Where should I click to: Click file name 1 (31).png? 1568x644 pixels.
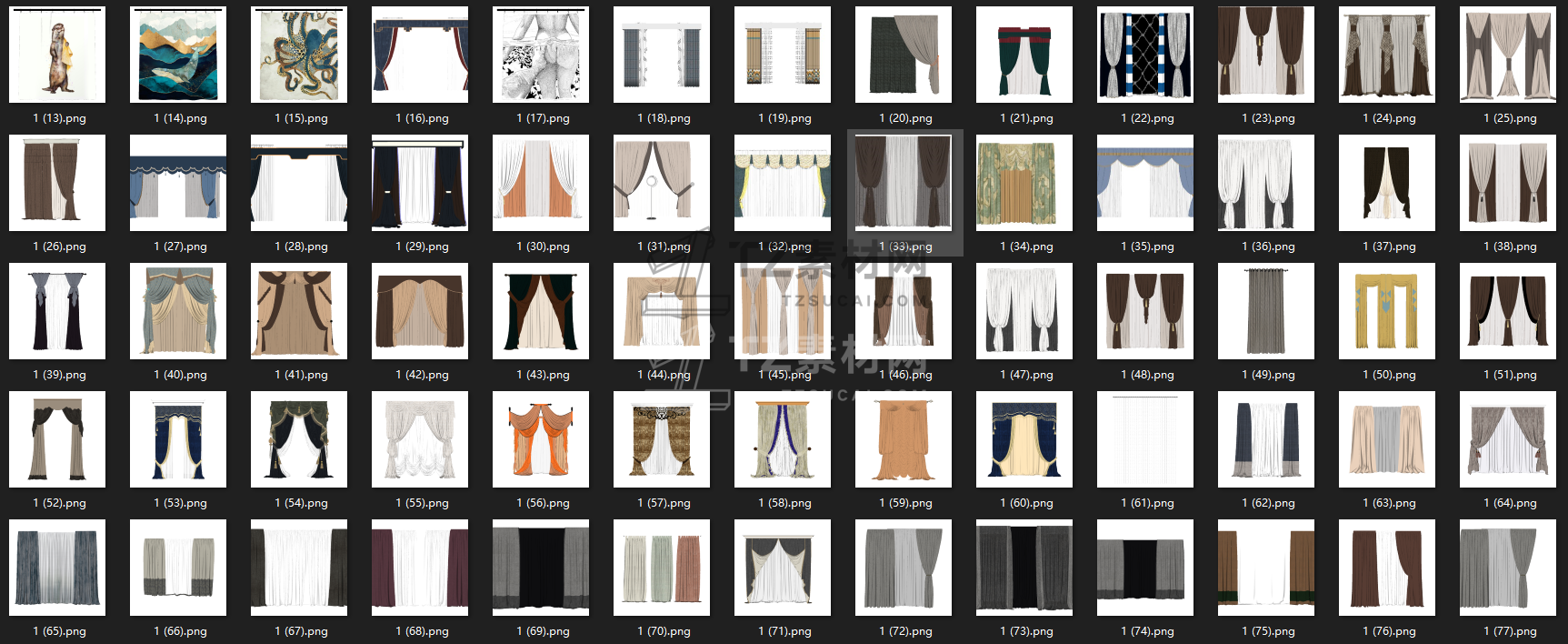pyautogui.click(x=664, y=247)
